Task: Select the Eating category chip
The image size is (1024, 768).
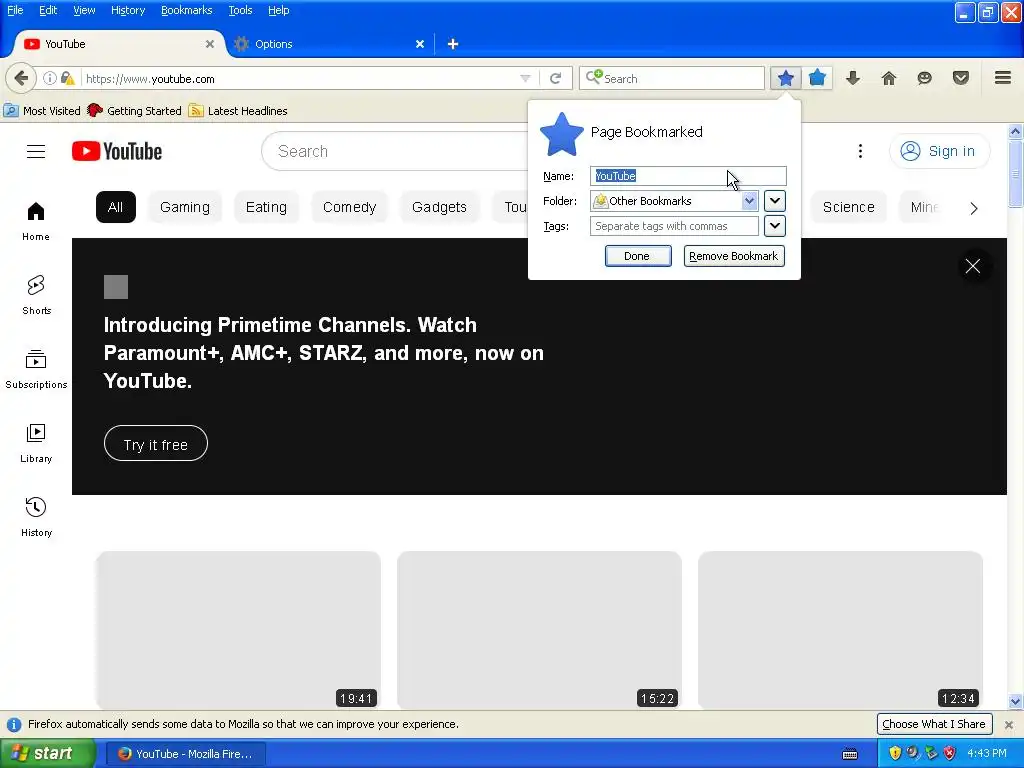Action: (266, 207)
